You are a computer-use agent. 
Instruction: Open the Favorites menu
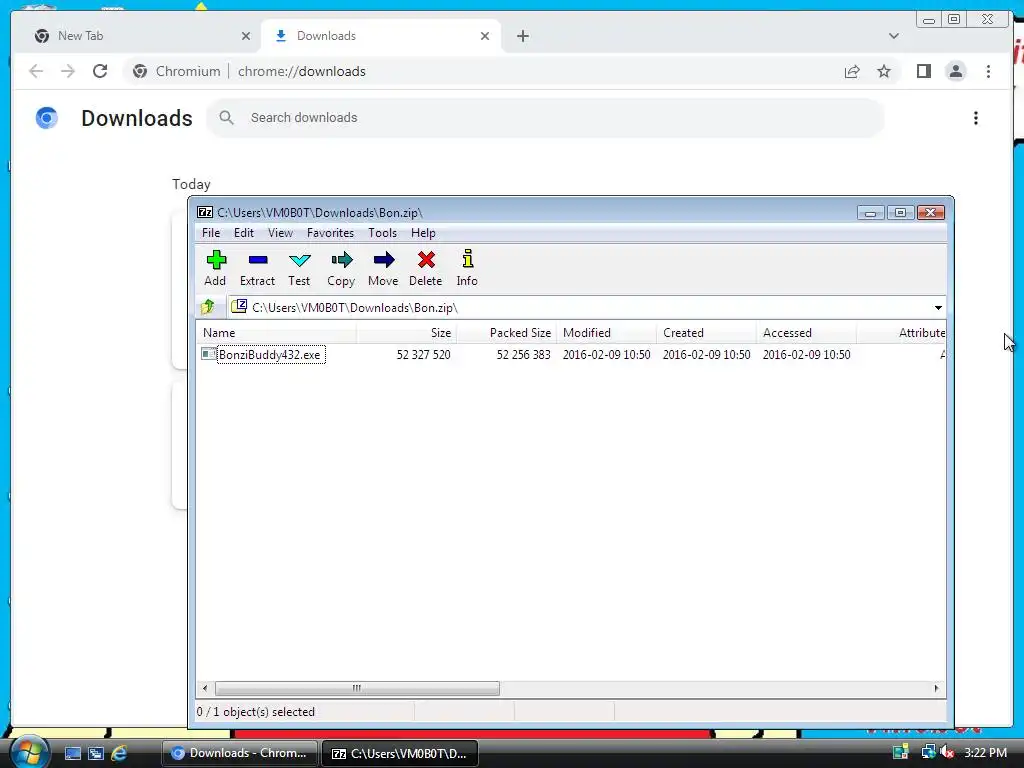[330, 233]
